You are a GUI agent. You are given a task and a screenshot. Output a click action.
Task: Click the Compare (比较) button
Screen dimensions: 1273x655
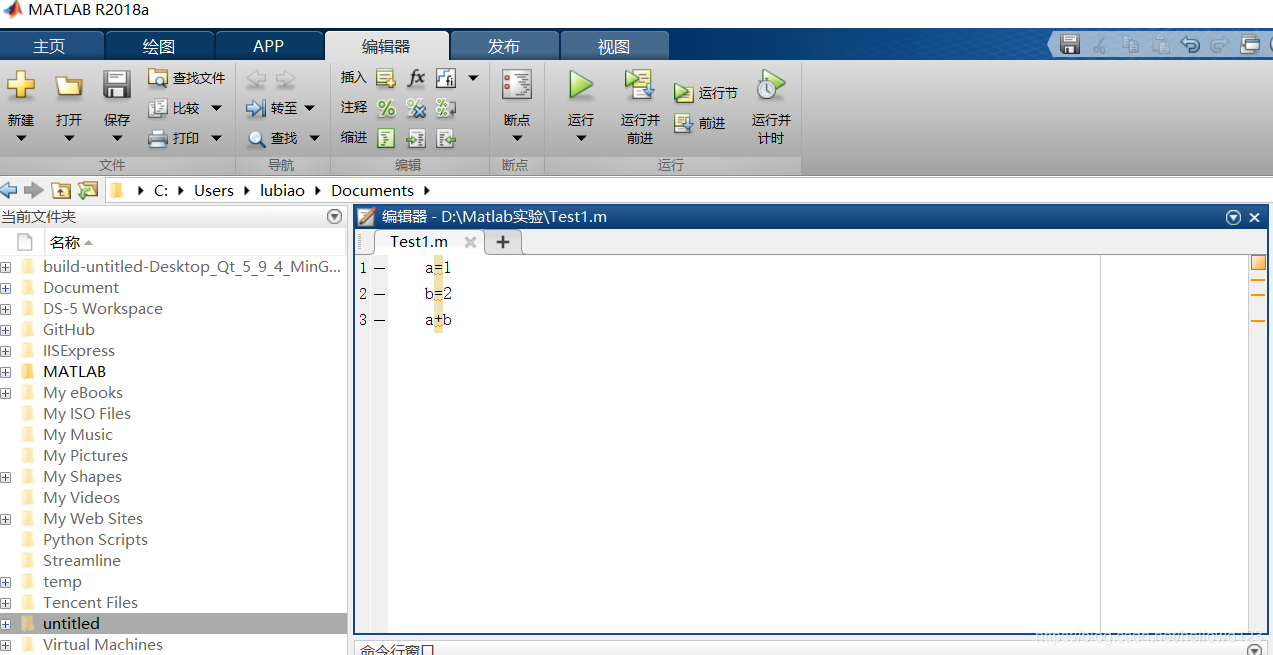(175, 108)
